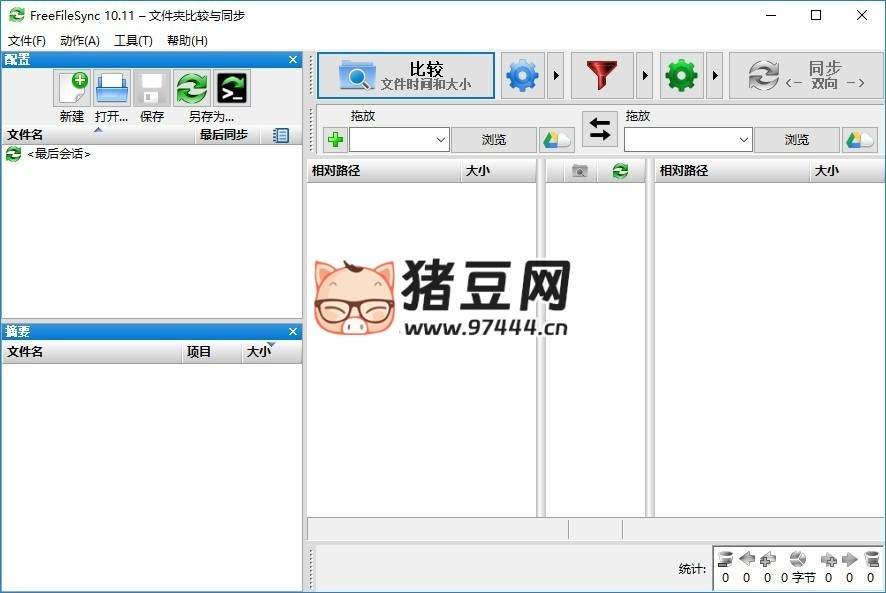The width and height of the screenshot is (886, 593).
Task: Open the 工具(T) menu
Action: pyautogui.click(x=133, y=41)
